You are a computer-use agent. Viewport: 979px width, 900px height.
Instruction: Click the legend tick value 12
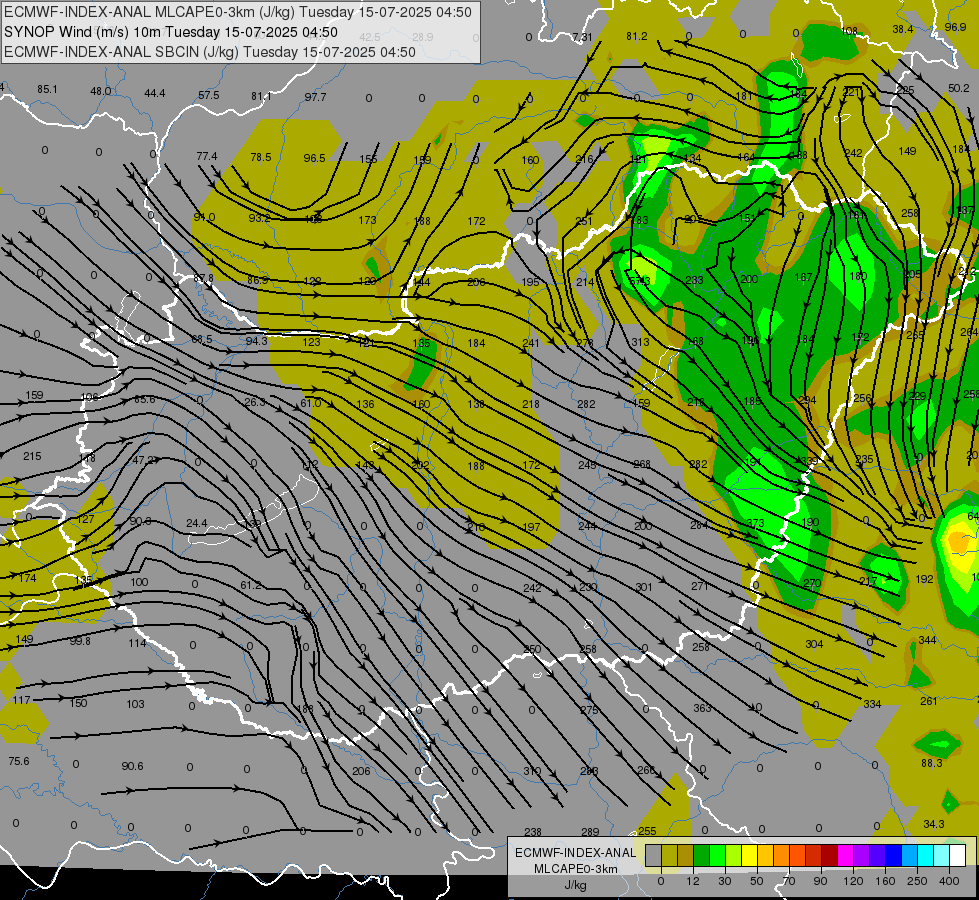point(692,881)
